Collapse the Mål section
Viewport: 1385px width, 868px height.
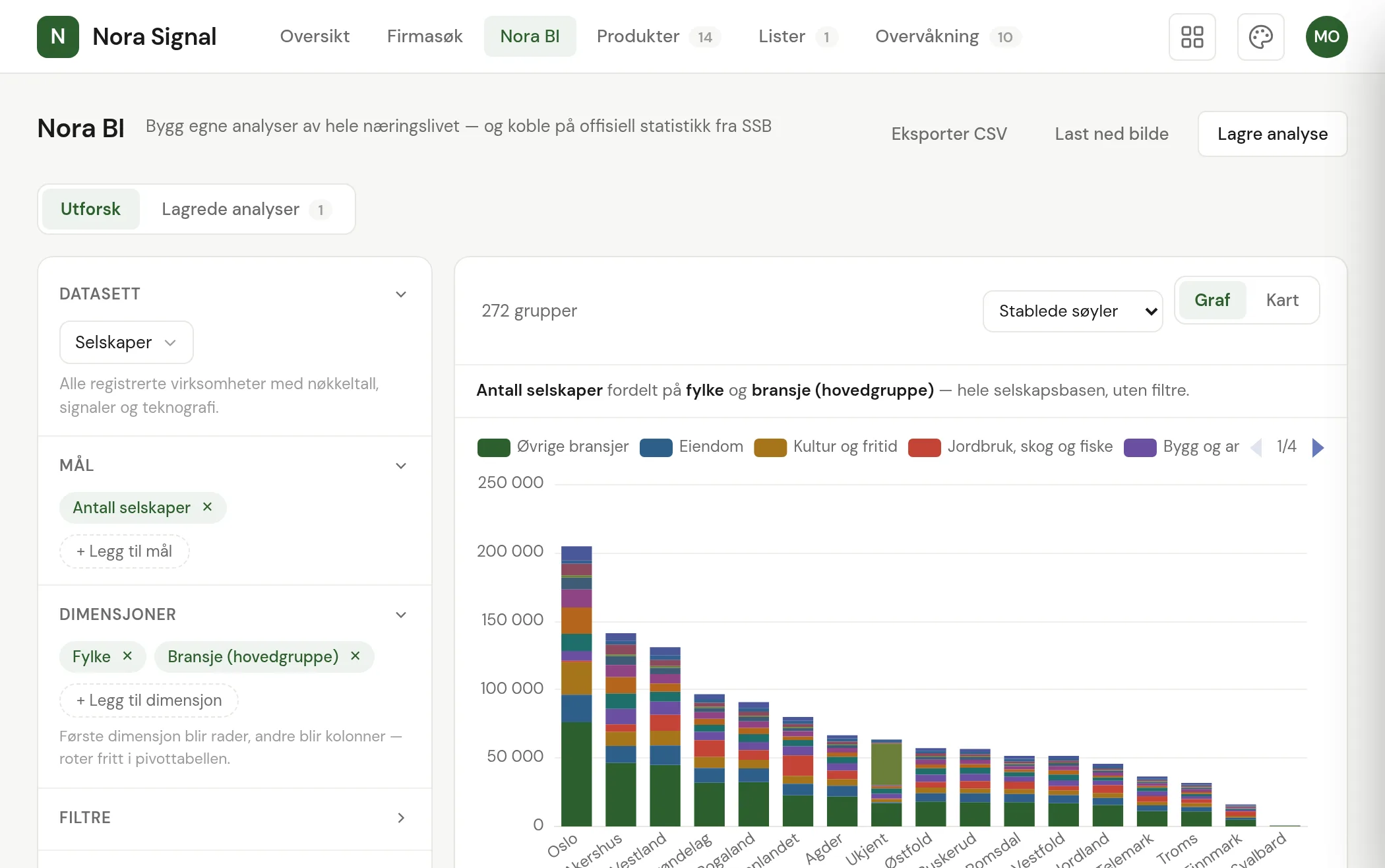point(400,466)
